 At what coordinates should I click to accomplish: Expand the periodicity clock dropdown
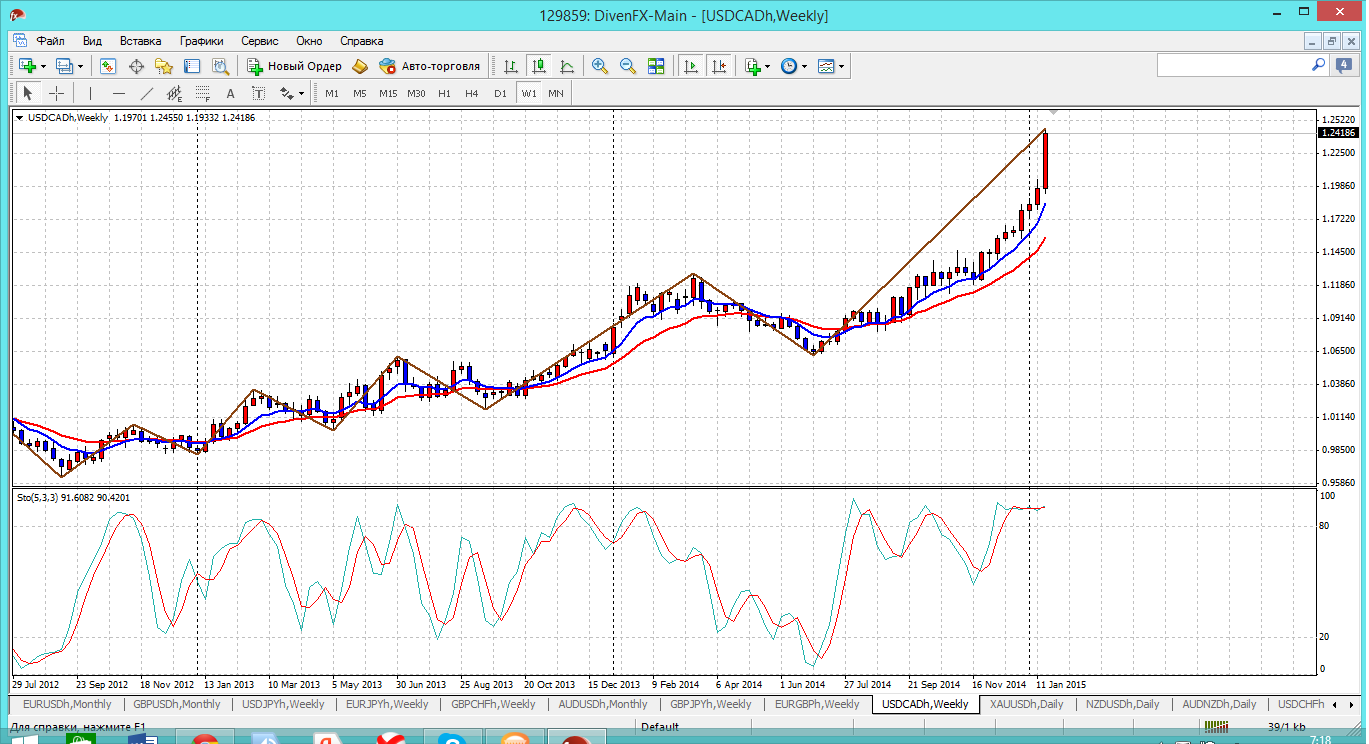[x=804, y=67]
